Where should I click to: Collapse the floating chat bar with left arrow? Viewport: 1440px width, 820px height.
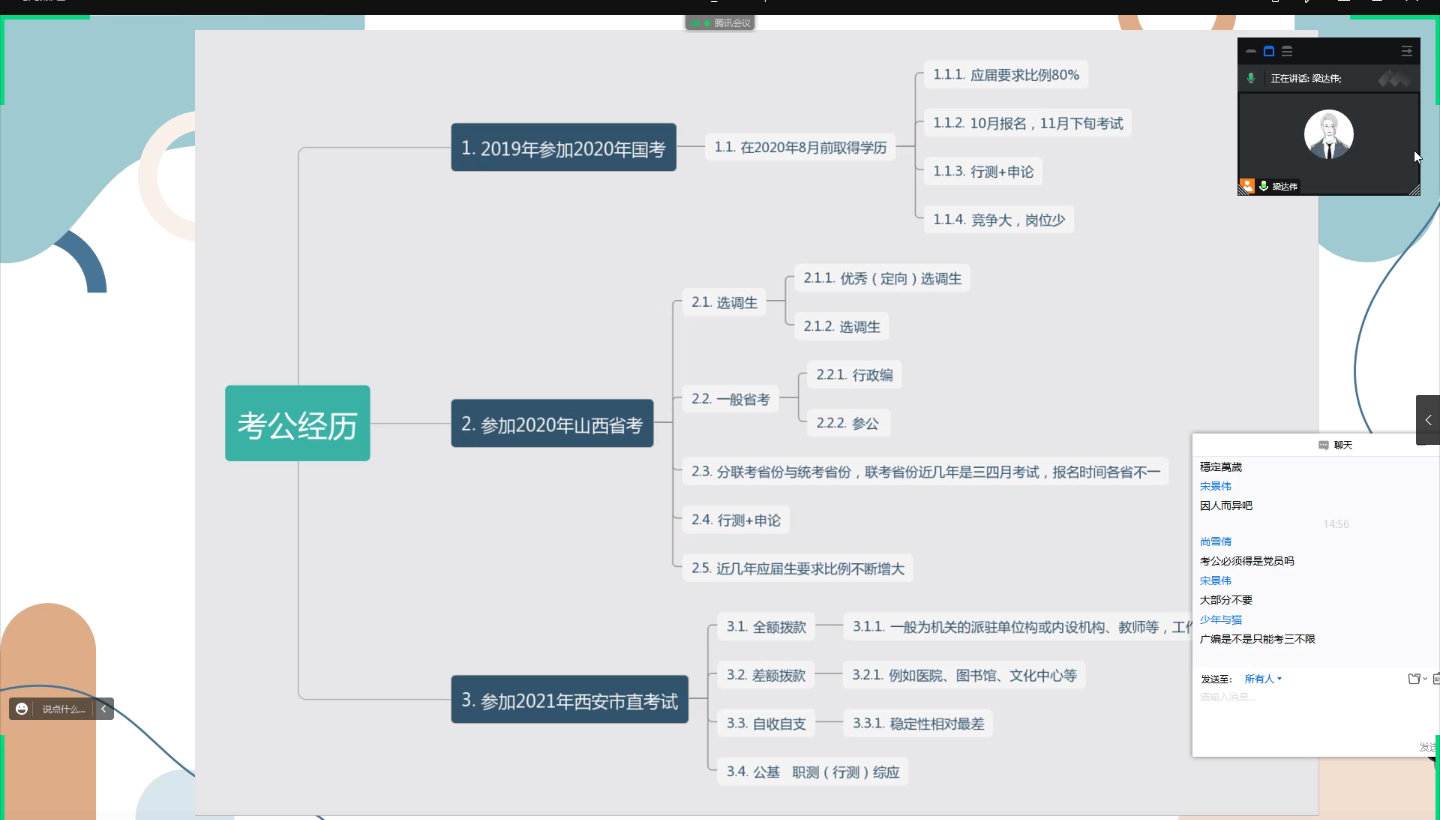(x=103, y=709)
